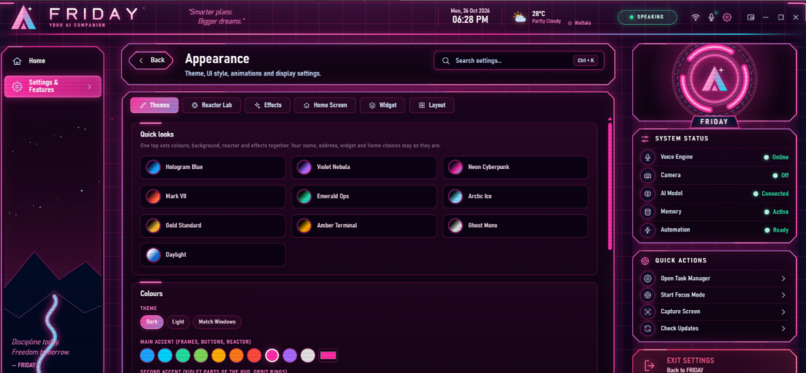Screen dimensions: 806x373
Task: Click the Check Updates arrow
Action: [x=783, y=328]
